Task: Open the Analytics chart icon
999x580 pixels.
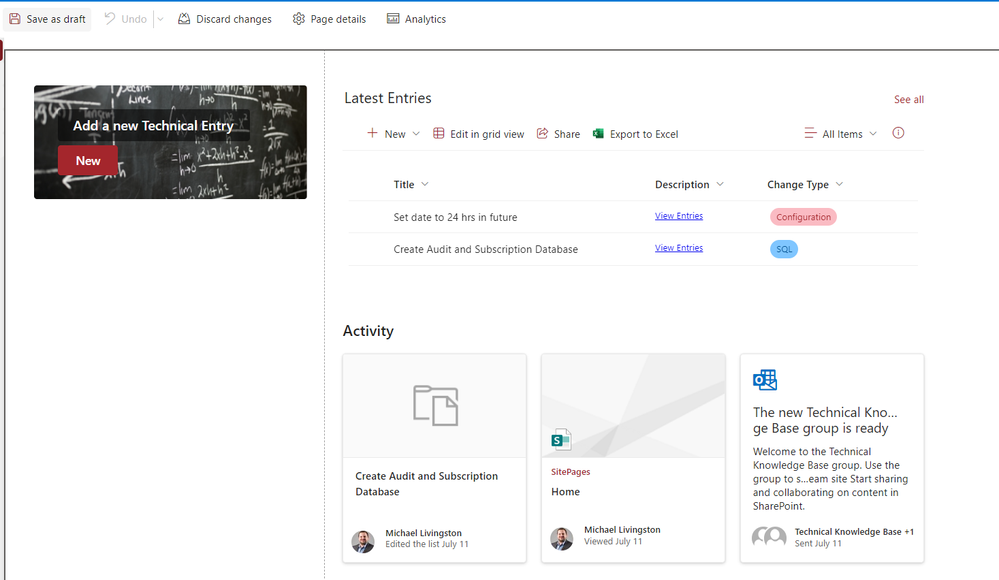Action: point(393,19)
